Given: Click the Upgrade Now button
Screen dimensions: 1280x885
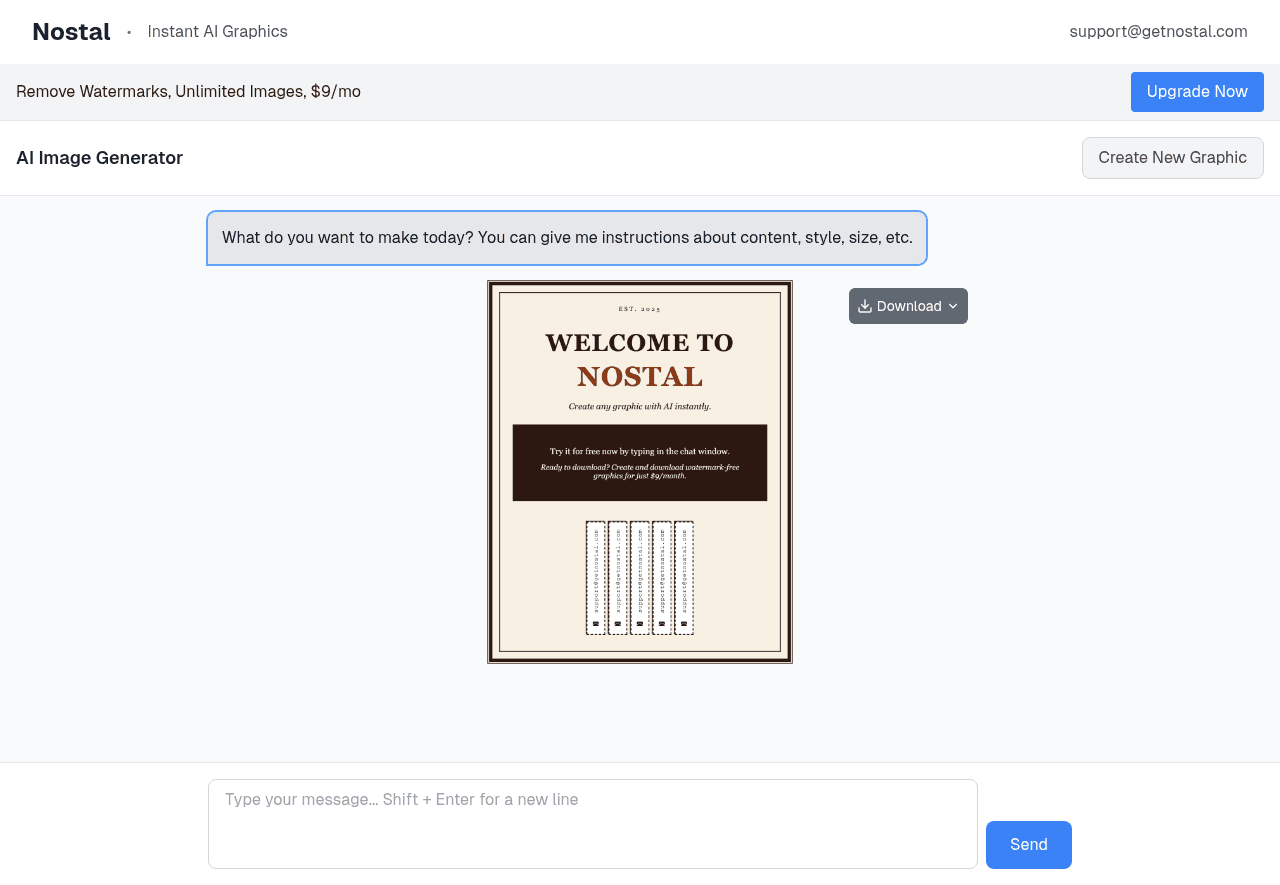Looking at the screenshot, I should pyautogui.click(x=1197, y=92).
